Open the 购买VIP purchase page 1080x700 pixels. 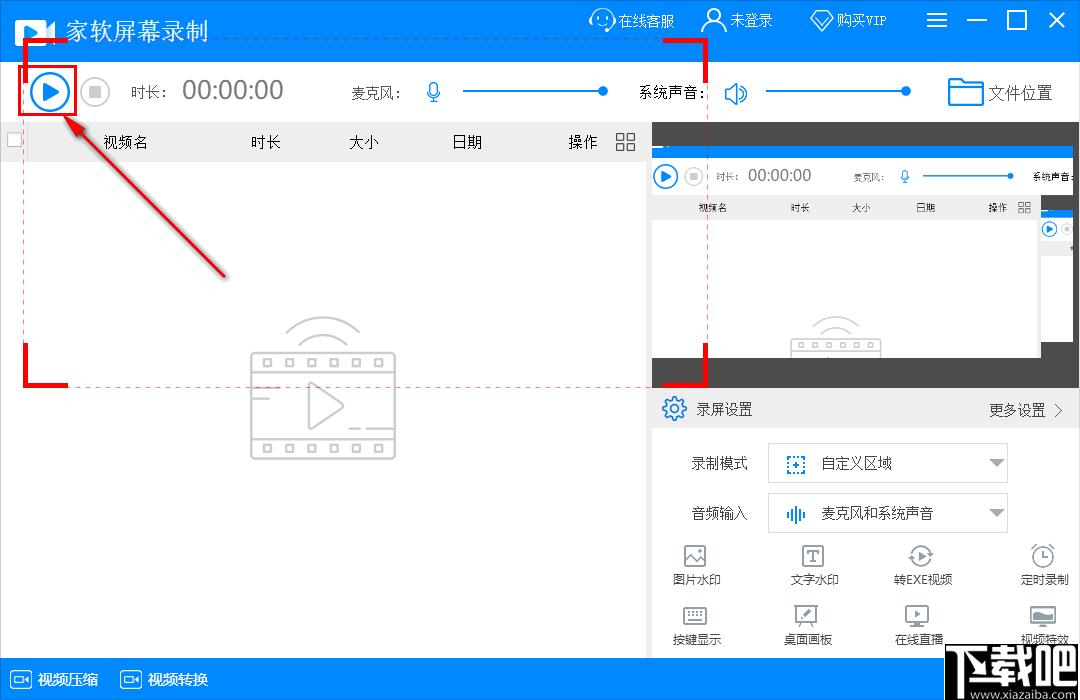tap(848, 20)
